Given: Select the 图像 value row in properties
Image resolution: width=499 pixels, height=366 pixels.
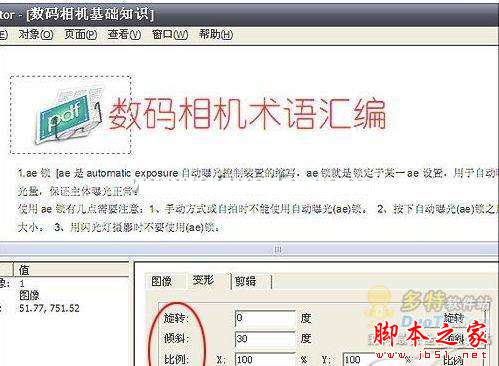Looking at the screenshot, I should click(x=29, y=295).
